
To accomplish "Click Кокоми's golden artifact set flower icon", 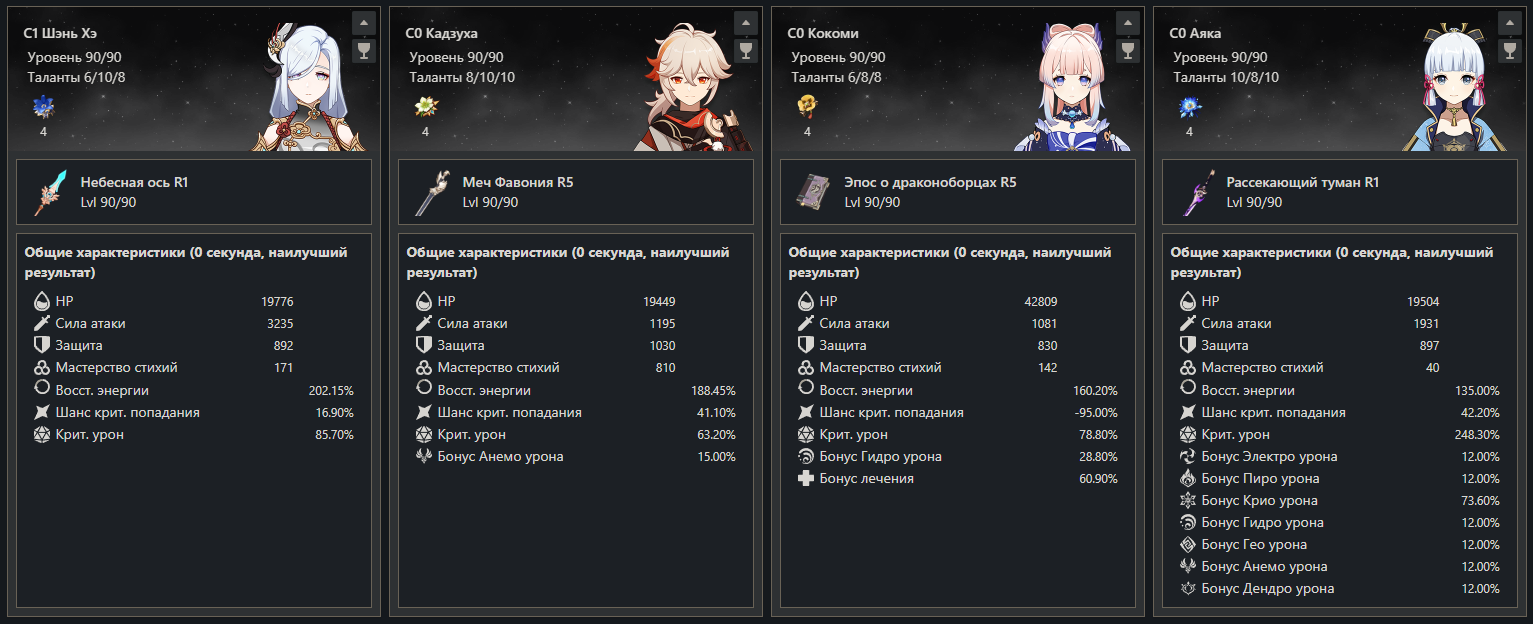I will point(807,106).
